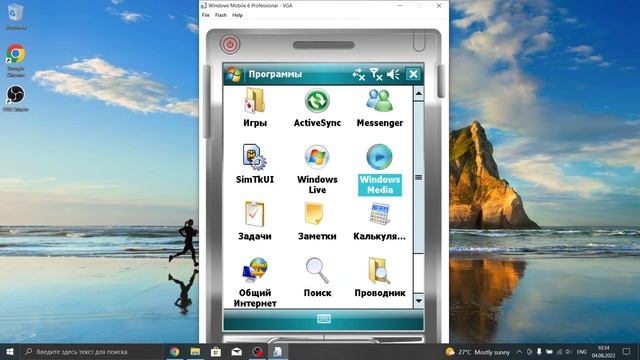Open the red OBS icon on taskbar

(257, 351)
